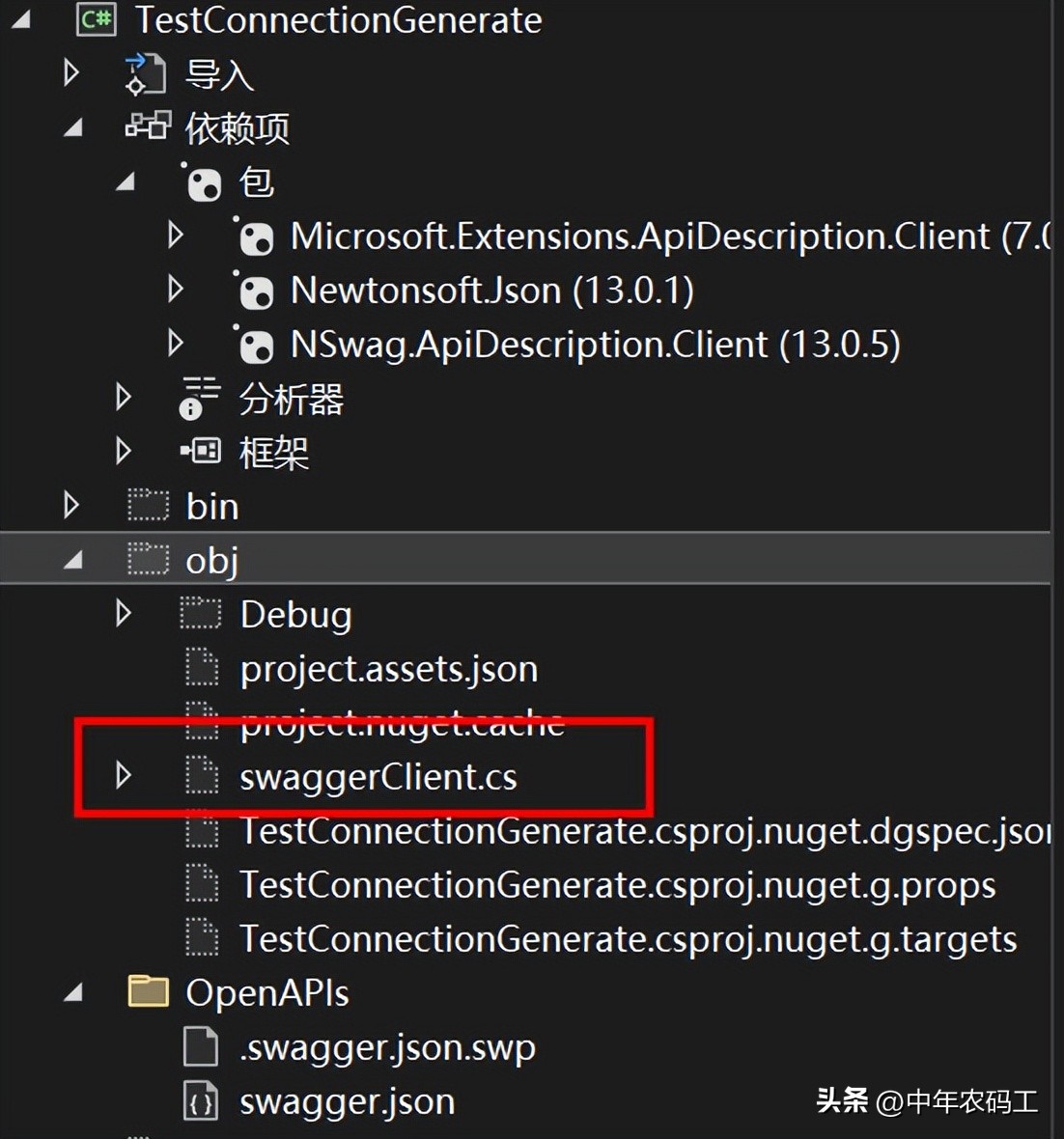1064x1139 pixels.
Task: Expand the swaggerClient.cs node
Action: click(x=124, y=775)
